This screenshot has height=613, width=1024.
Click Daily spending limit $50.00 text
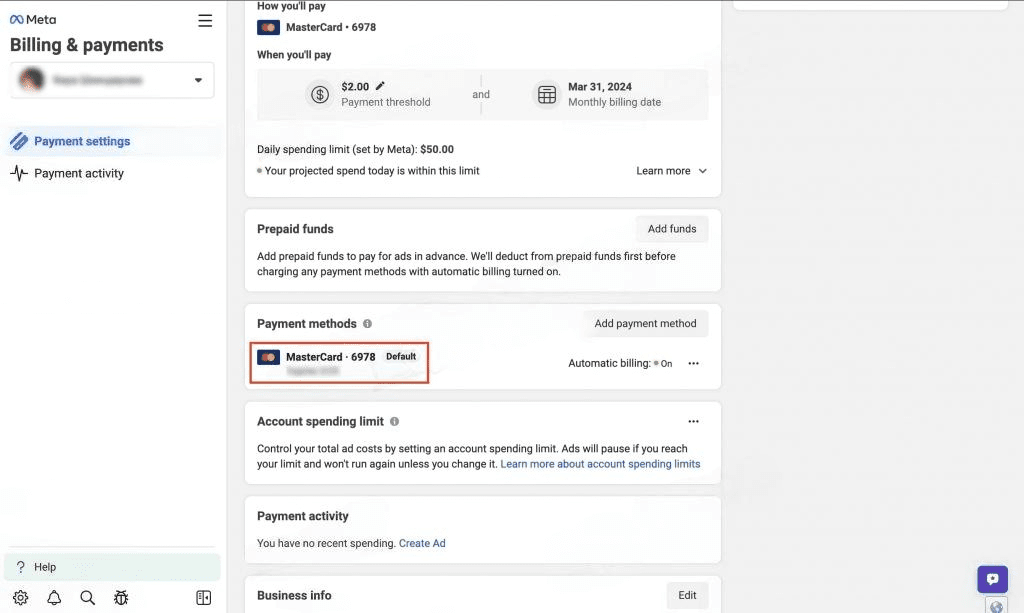355,149
